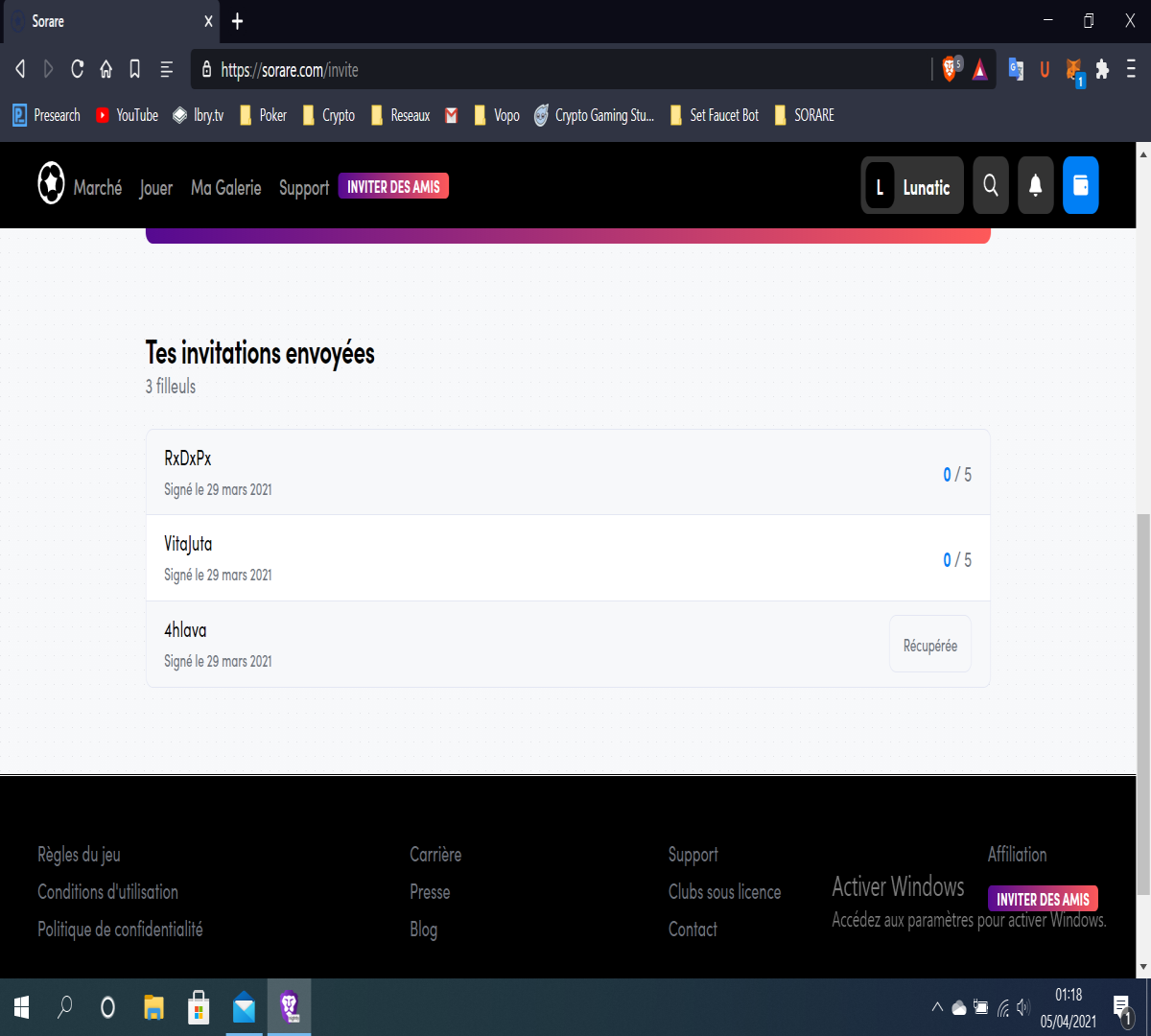The width and height of the screenshot is (1151, 1036).
Task: Click the bookmark page icon
Action: [135, 69]
